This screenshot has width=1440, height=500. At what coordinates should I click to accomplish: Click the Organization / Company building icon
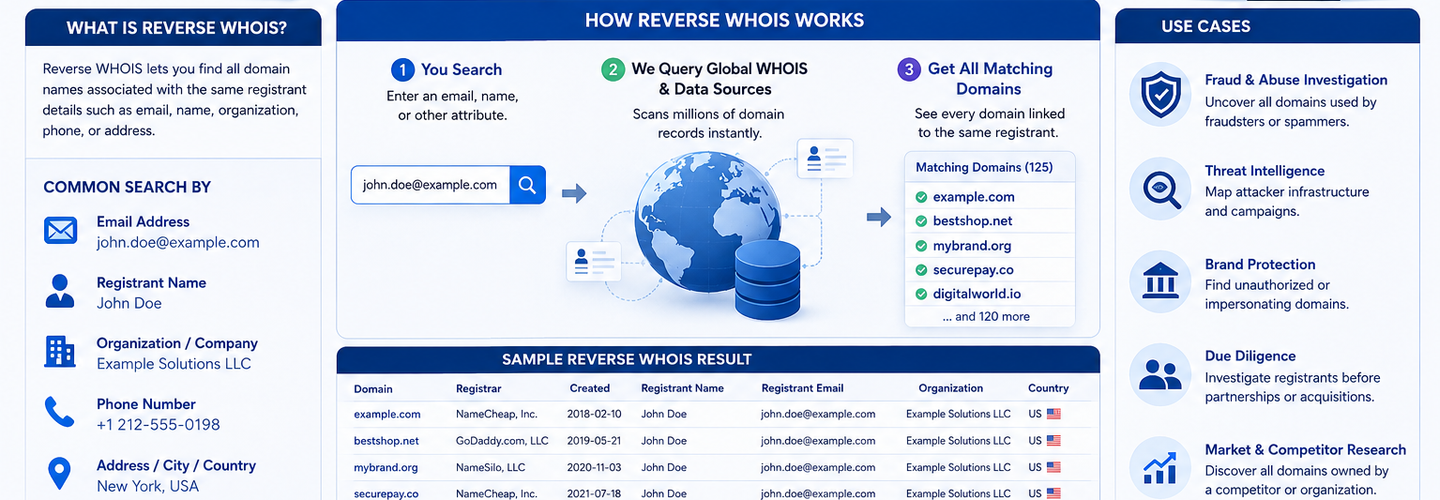(x=61, y=352)
